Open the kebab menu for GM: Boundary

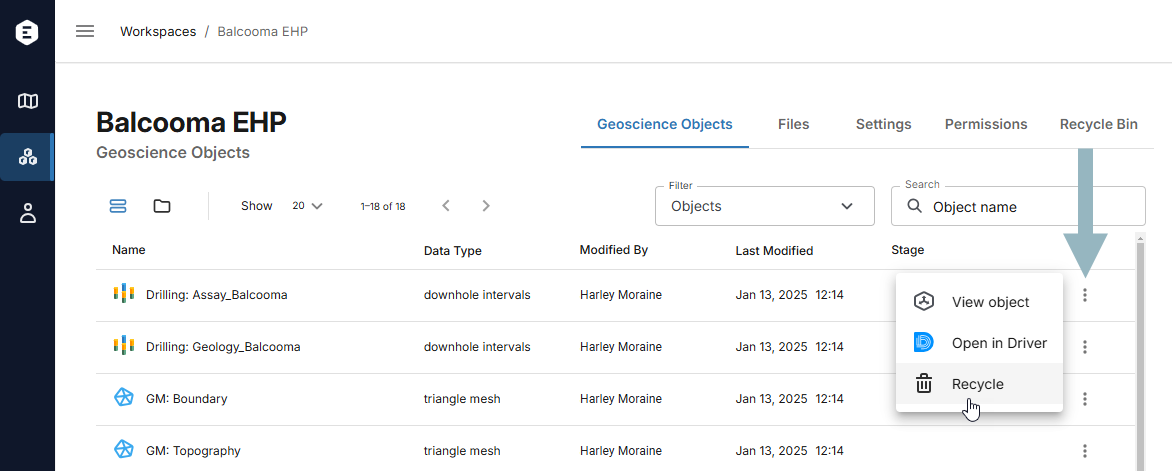pos(1085,399)
